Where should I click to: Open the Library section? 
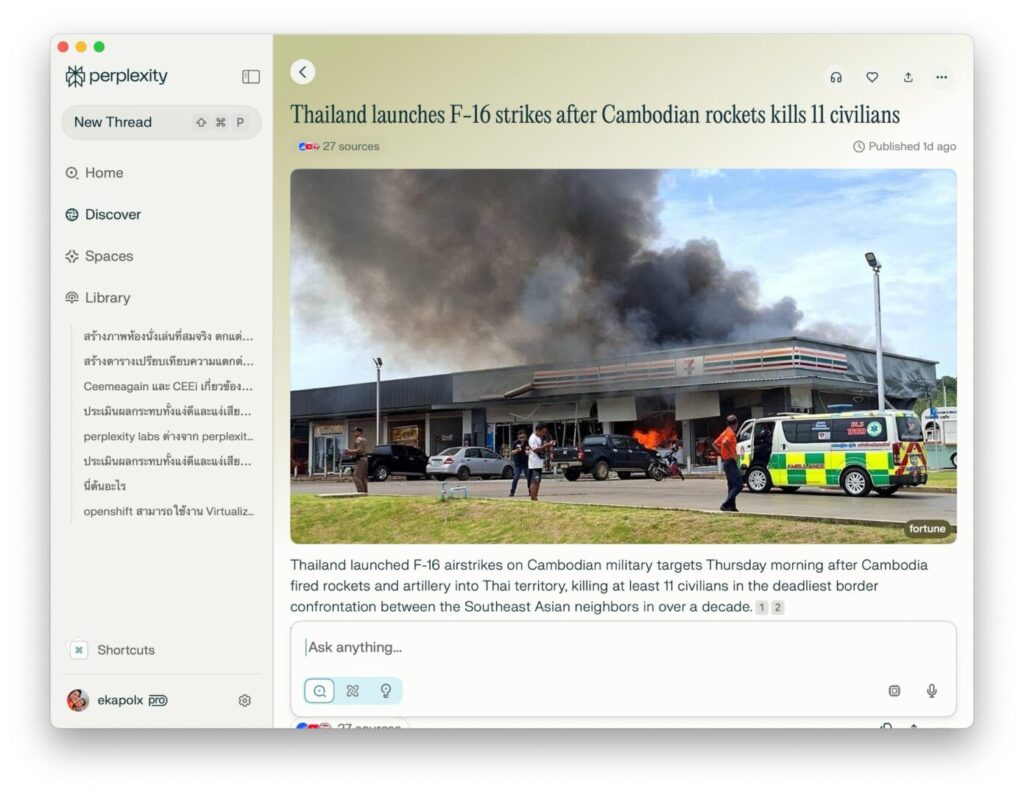pos(98,298)
